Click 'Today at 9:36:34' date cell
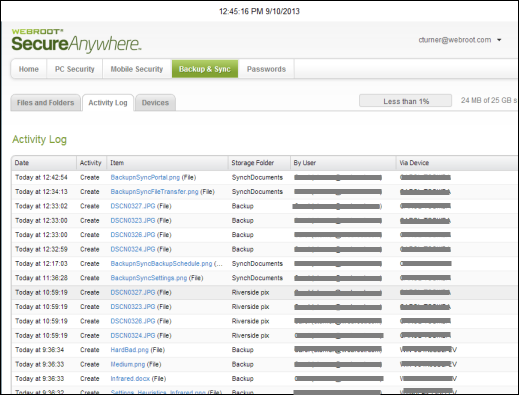Viewport: 519px width, 395px height. (39, 350)
